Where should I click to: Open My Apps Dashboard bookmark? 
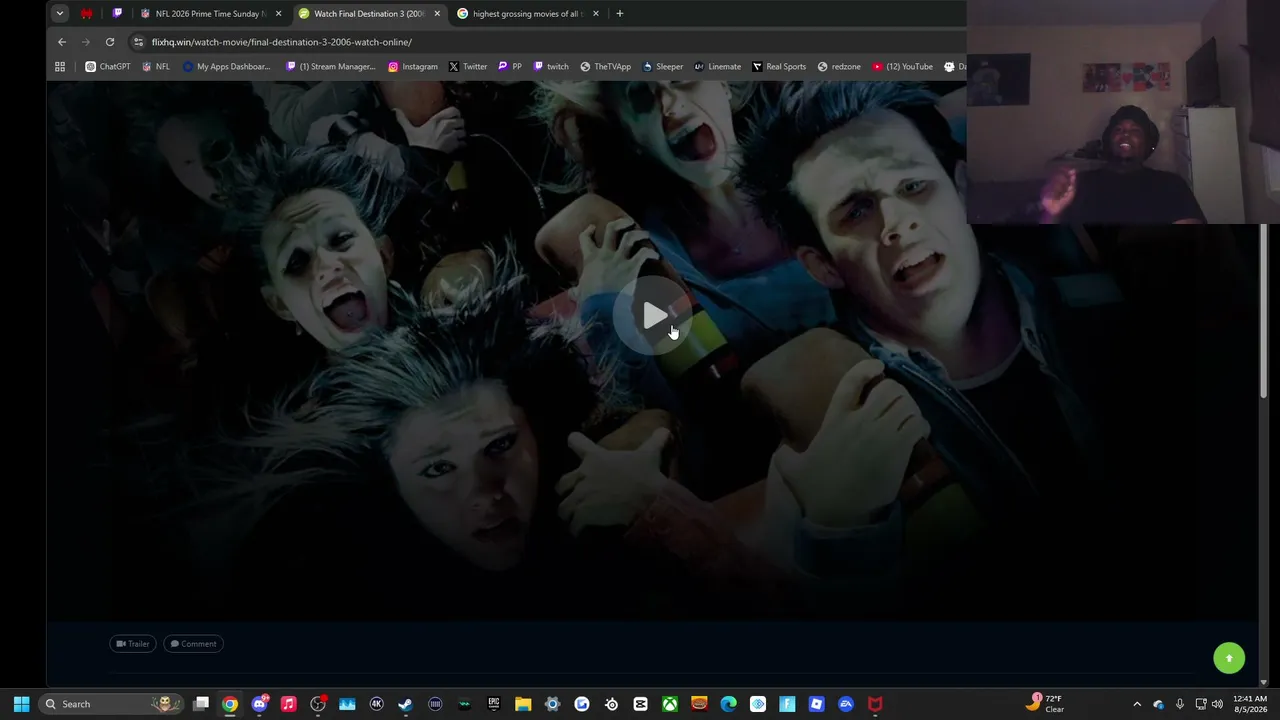click(x=227, y=67)
